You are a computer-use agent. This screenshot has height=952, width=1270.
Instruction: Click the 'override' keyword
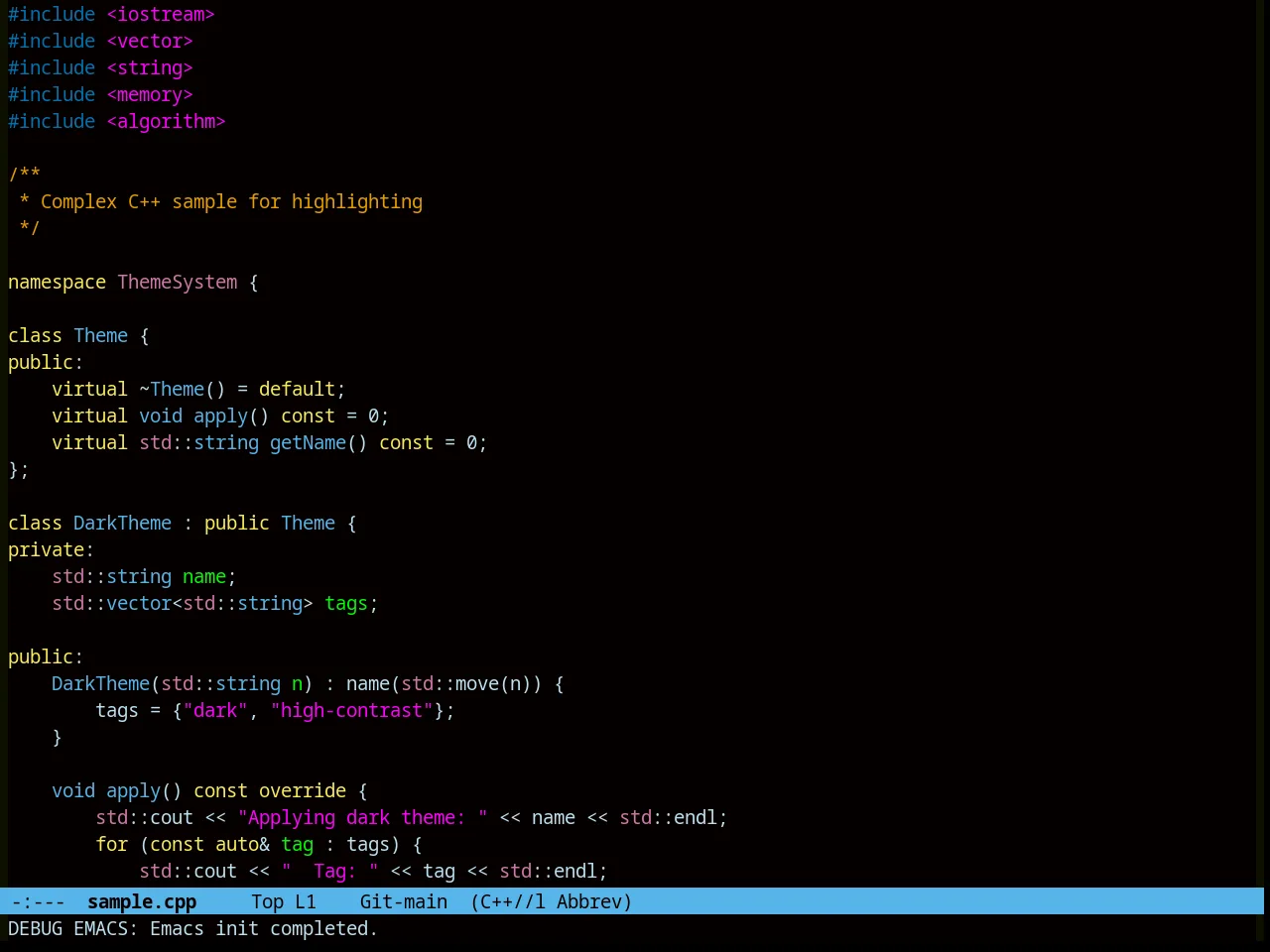point(303,790)
